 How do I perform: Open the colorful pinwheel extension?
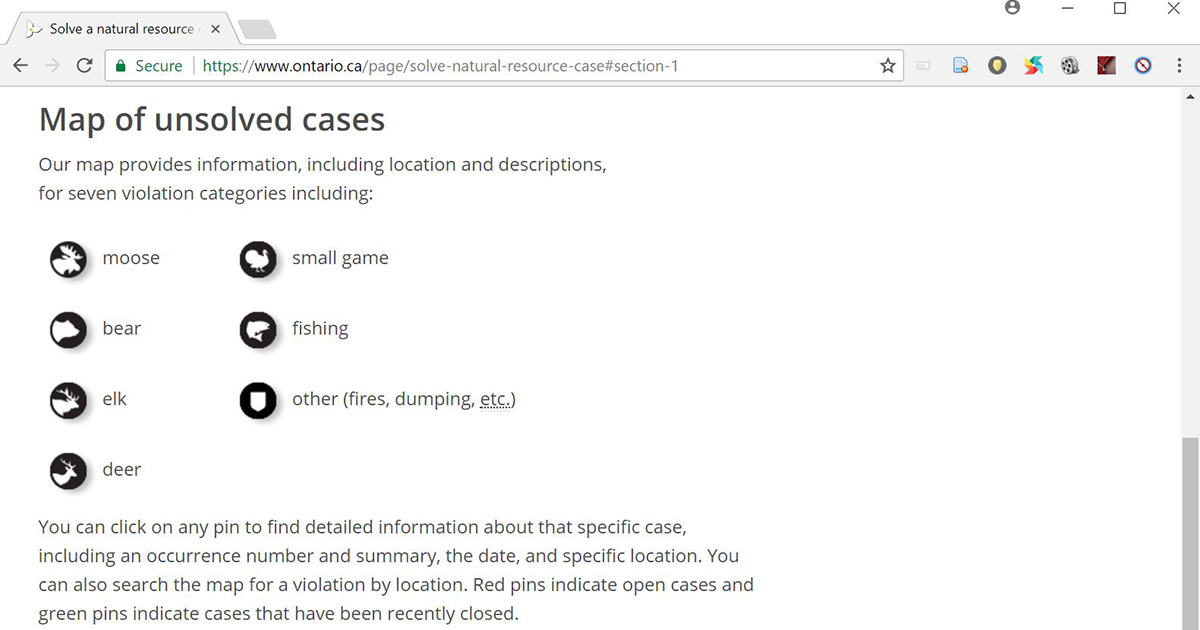point(1033,65)
